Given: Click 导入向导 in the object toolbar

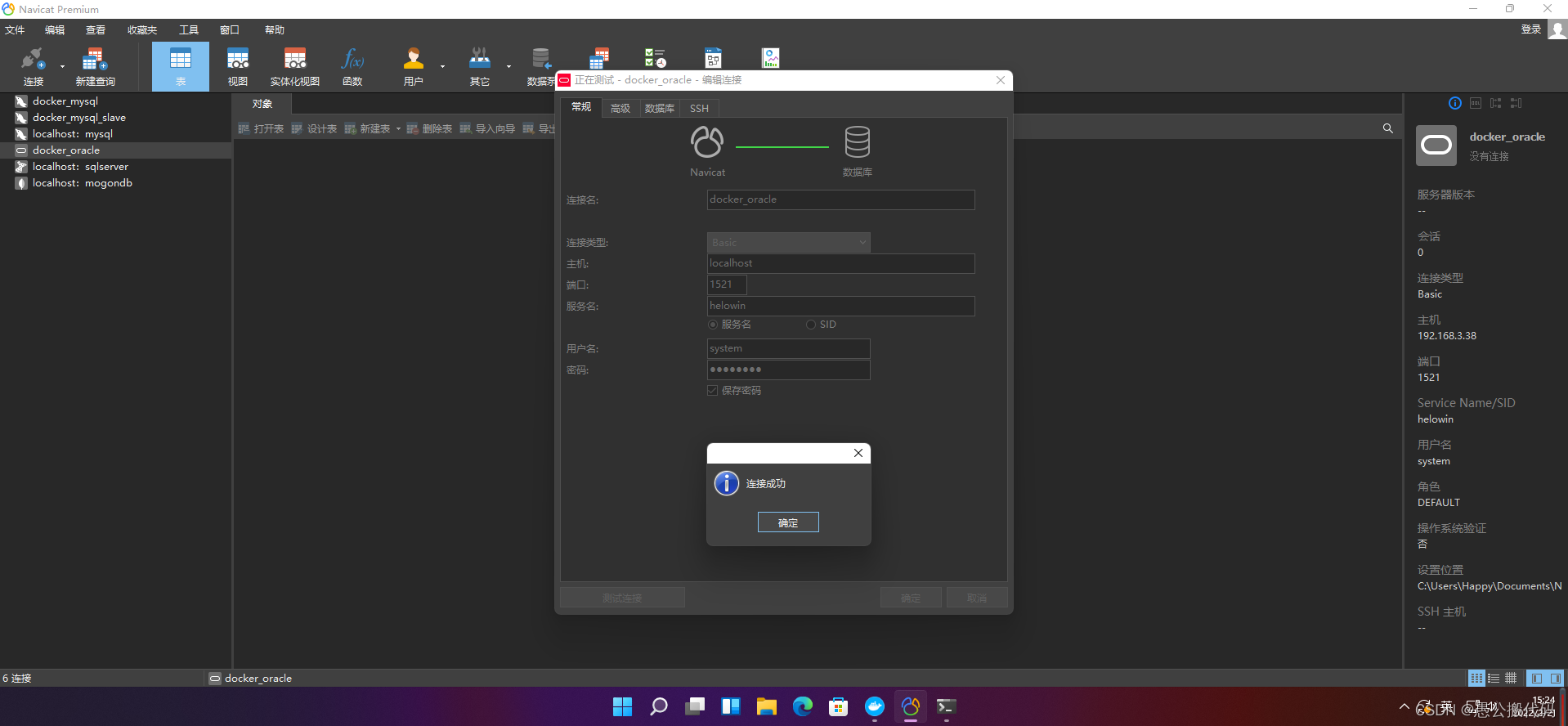Looking at the screenshot, I should (488, 129).
